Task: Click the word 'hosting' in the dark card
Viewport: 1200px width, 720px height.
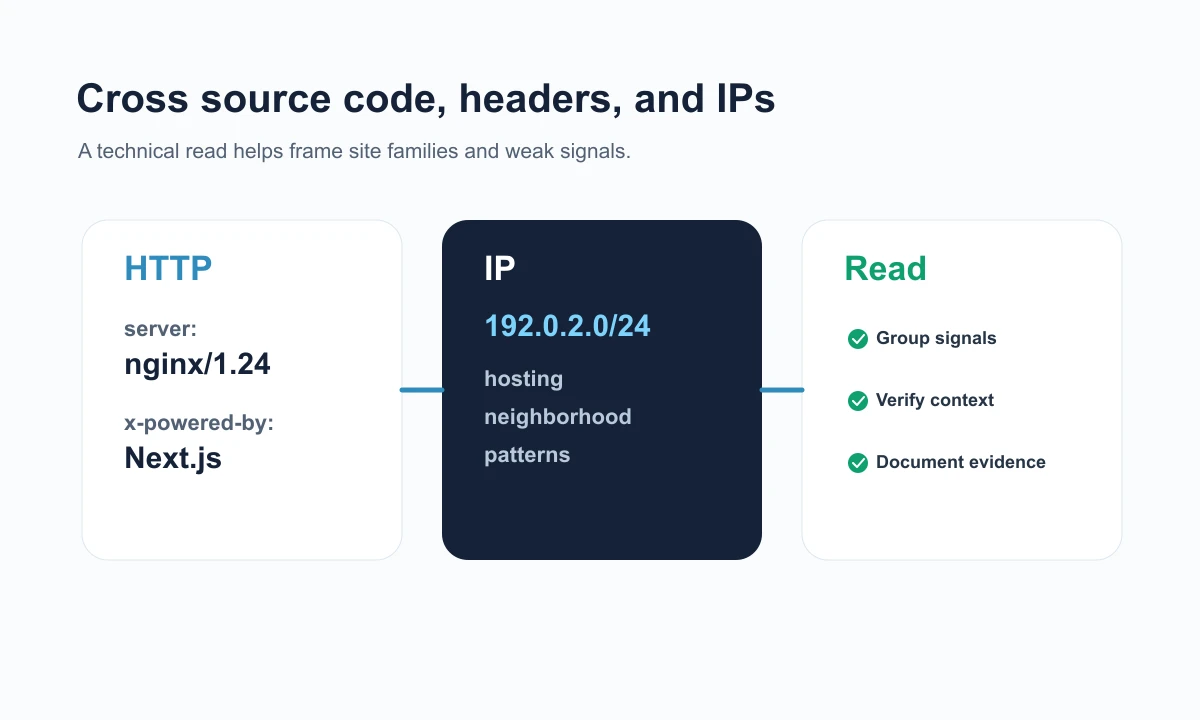Action: click(523, 380)
